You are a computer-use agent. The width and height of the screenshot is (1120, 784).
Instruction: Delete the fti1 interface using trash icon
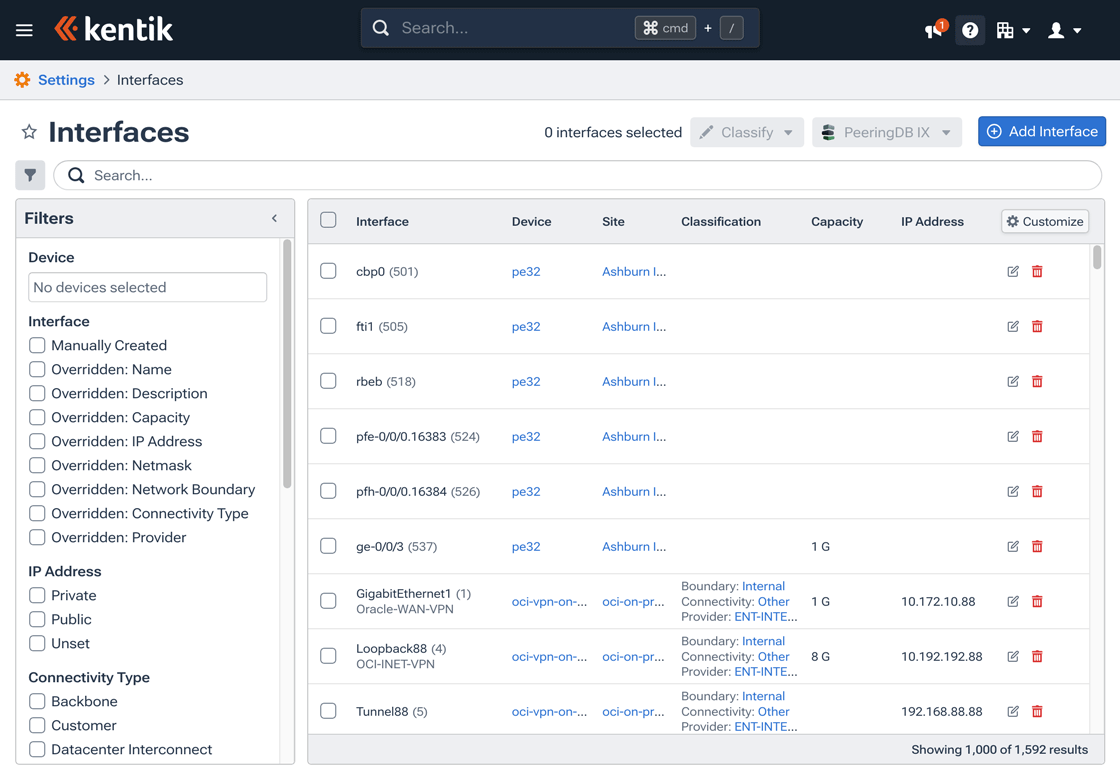[x=1037, y=326]
